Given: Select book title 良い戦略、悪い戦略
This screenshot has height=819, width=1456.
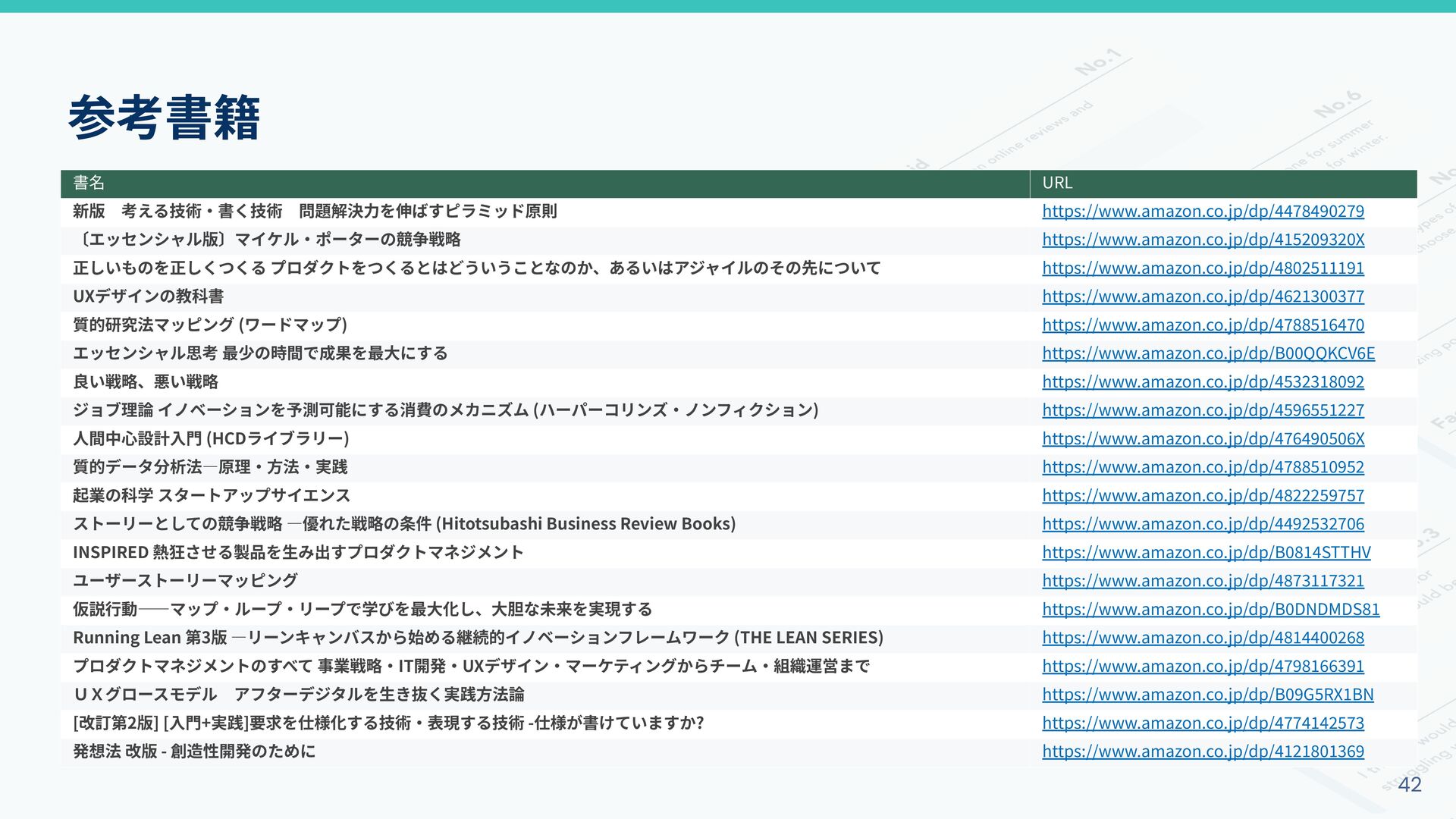Looking at the screenshot, I should (146, 381).
